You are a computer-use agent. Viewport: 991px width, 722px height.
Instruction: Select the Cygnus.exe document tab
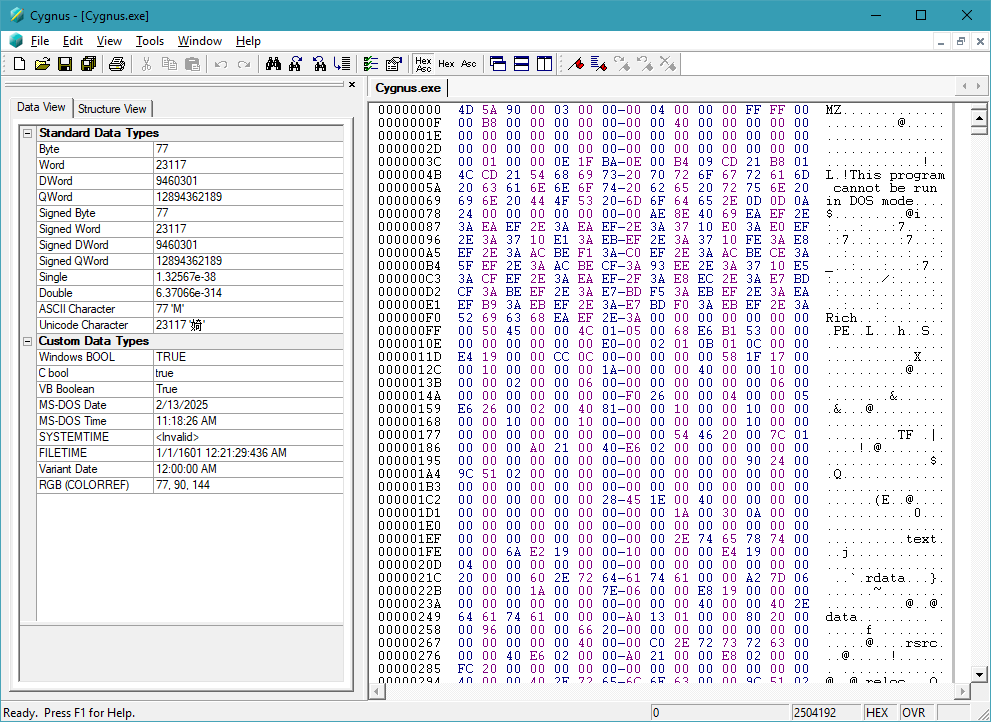pyautogui.click(x=408, y=88)
